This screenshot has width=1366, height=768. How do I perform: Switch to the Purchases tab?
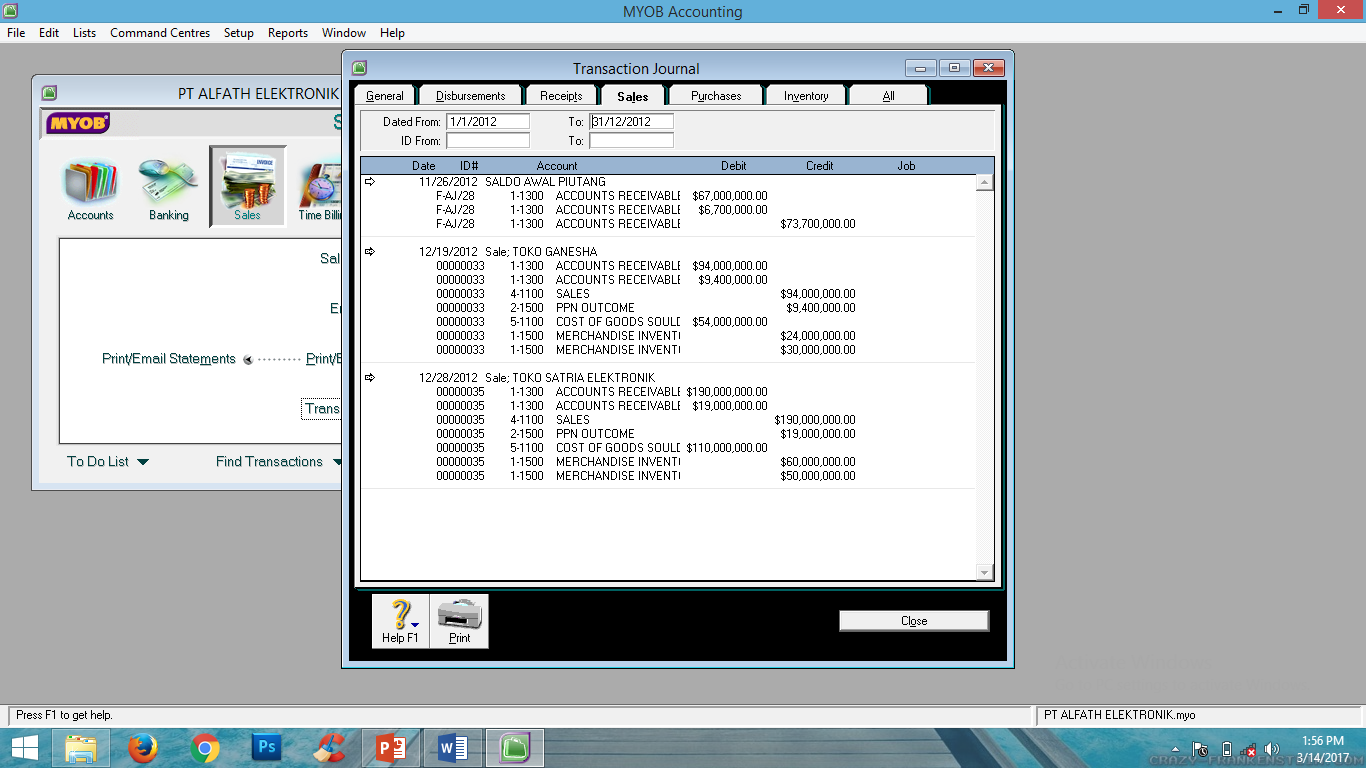pos(716,96)
